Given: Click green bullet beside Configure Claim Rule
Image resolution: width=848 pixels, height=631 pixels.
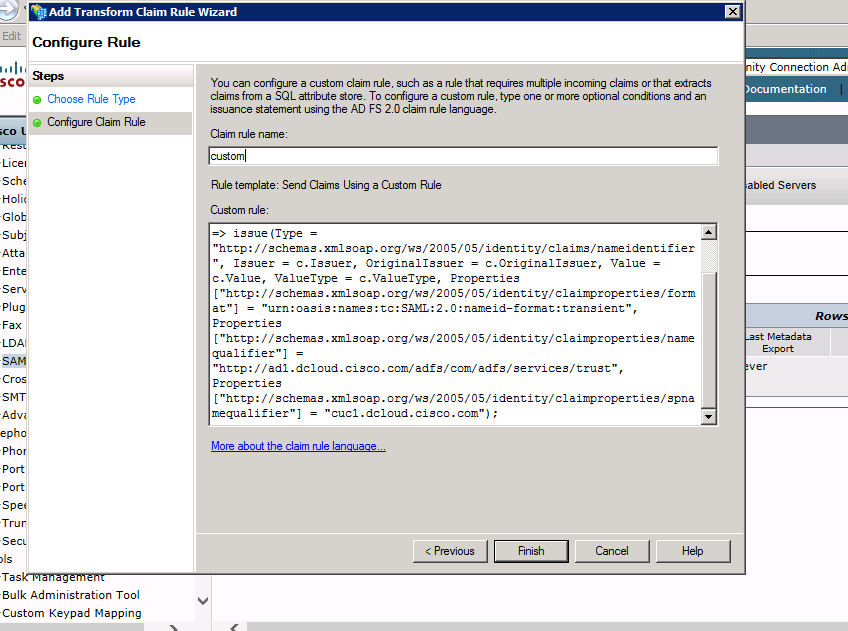Looking at the screenshot, I should pos(37,123).
